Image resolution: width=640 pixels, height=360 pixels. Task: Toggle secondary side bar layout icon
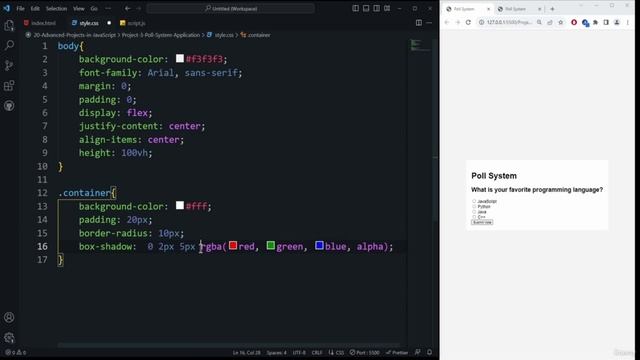(376, 8)
